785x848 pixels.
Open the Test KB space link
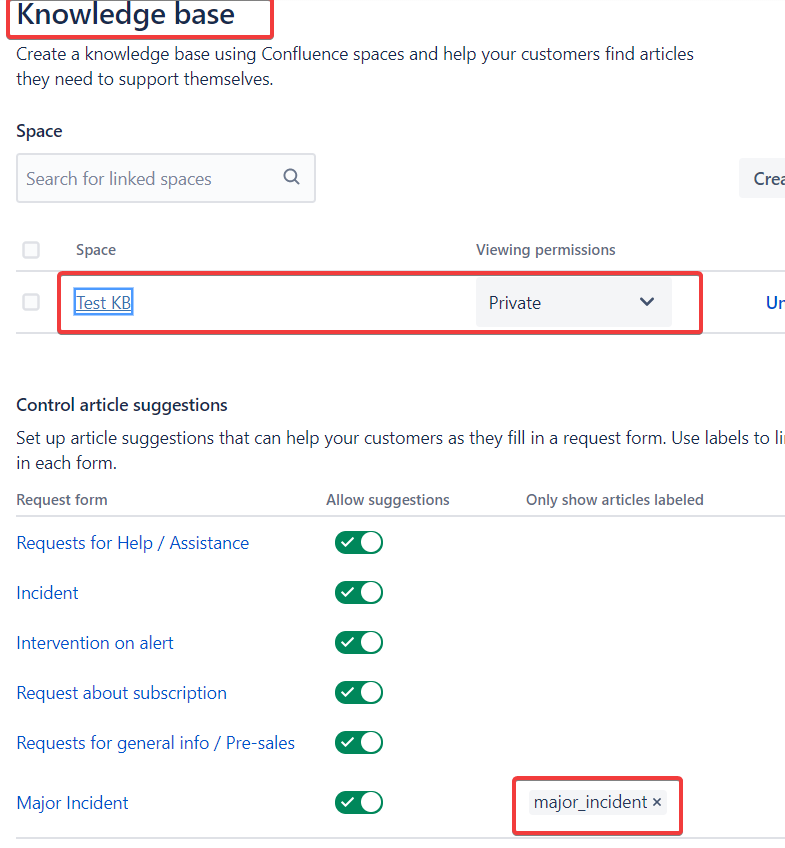(x=104, y=302)
